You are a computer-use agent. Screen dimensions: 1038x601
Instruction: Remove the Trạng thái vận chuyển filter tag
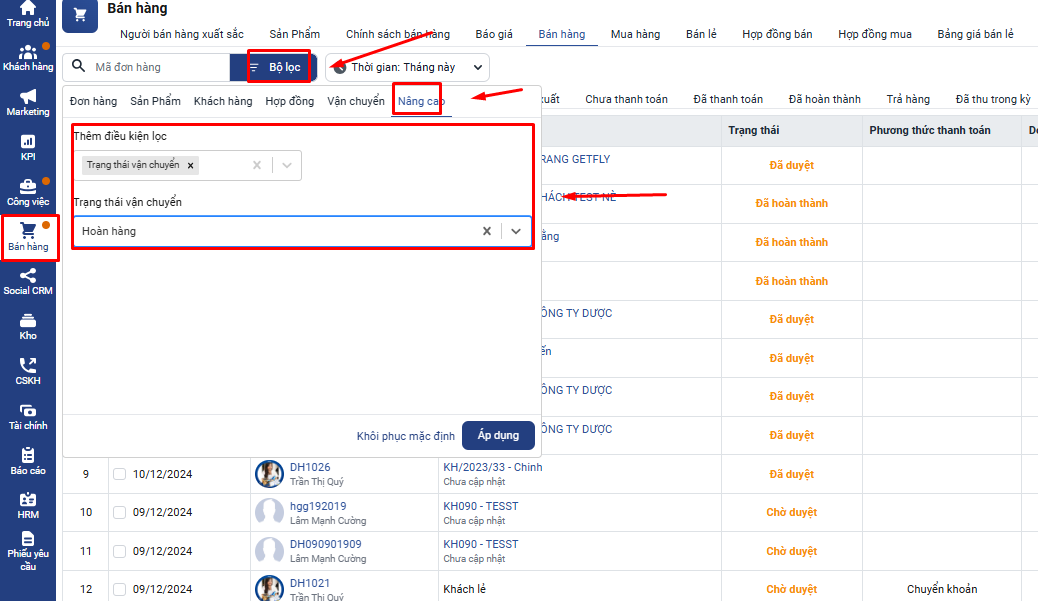tap(190, 166)
